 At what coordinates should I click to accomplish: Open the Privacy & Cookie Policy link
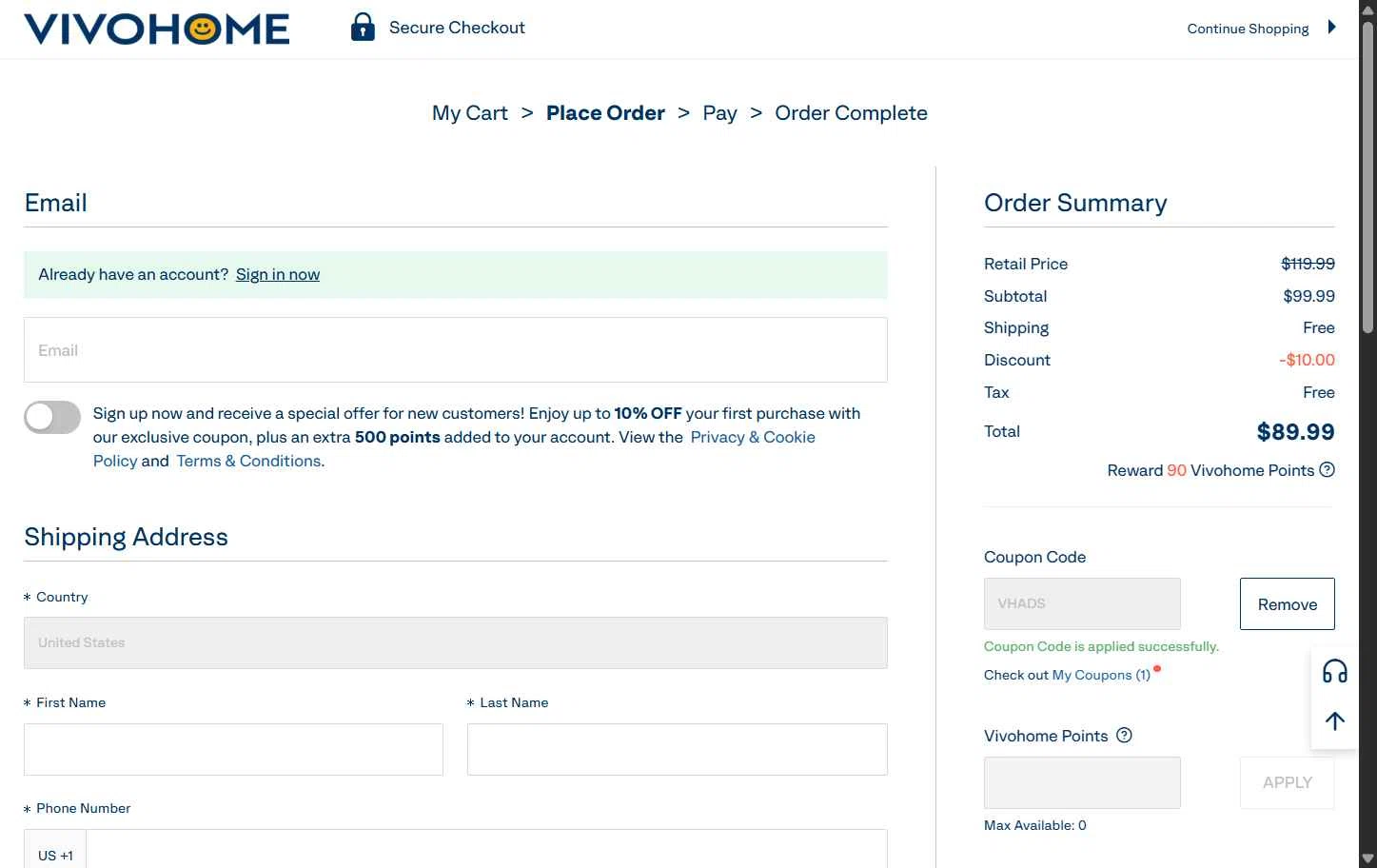tap(753, 437)
